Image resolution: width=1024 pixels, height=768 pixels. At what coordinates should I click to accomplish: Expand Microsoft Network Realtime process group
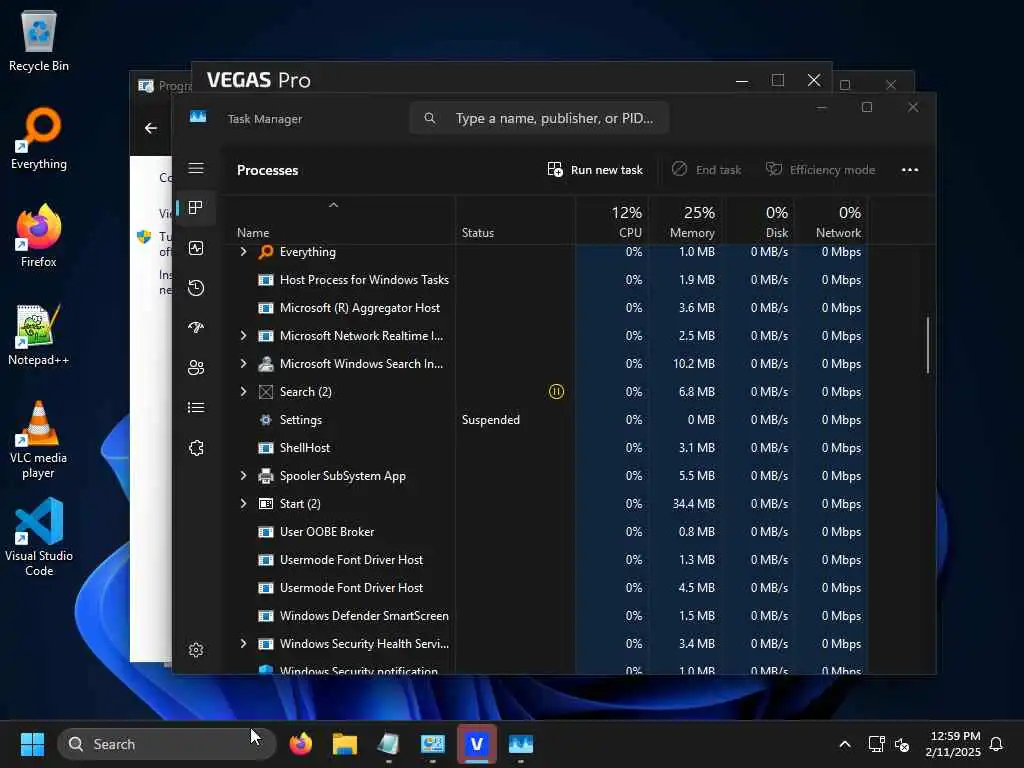tap(244, 336)
